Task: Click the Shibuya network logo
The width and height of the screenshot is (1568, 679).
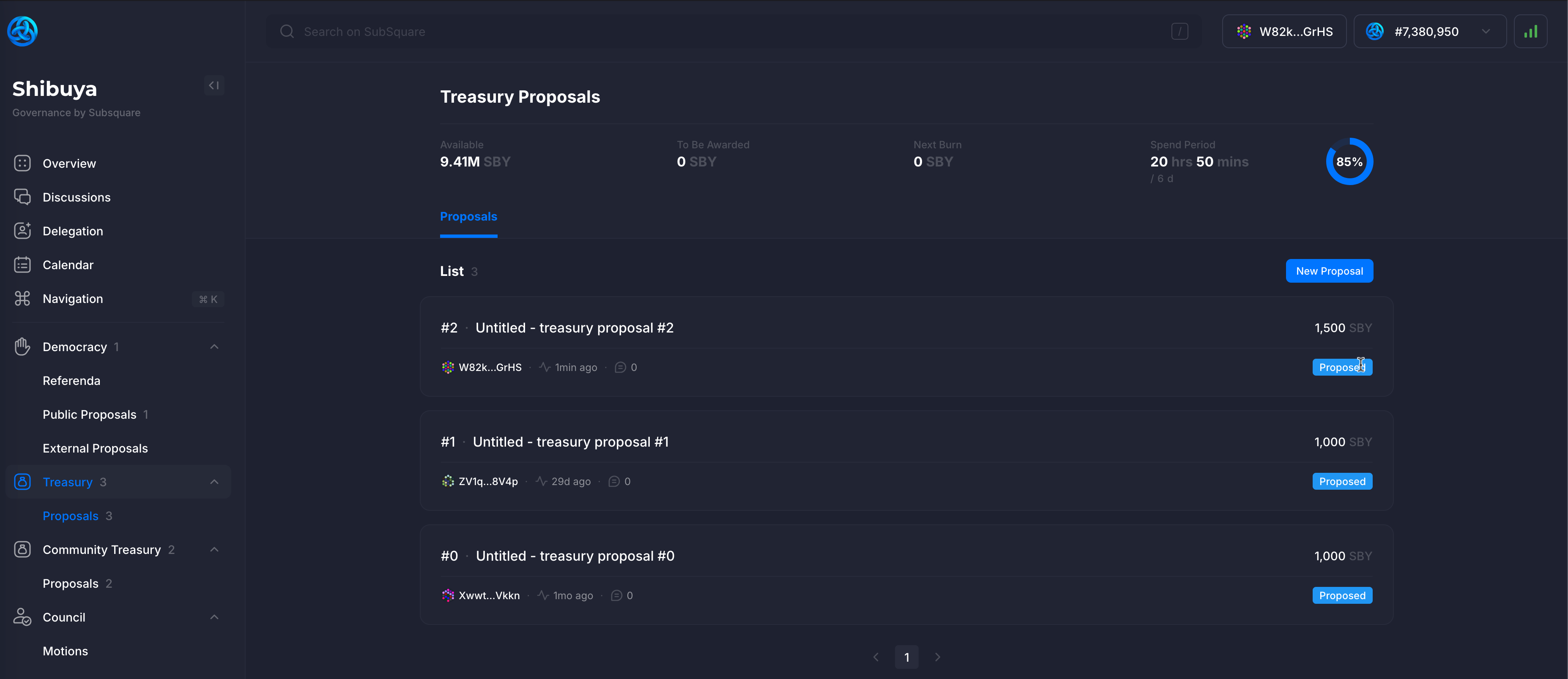Action: coord(22,31)
